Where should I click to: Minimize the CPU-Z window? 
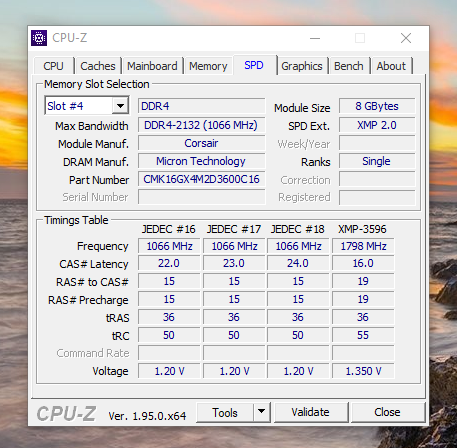[x=315, y=38]
